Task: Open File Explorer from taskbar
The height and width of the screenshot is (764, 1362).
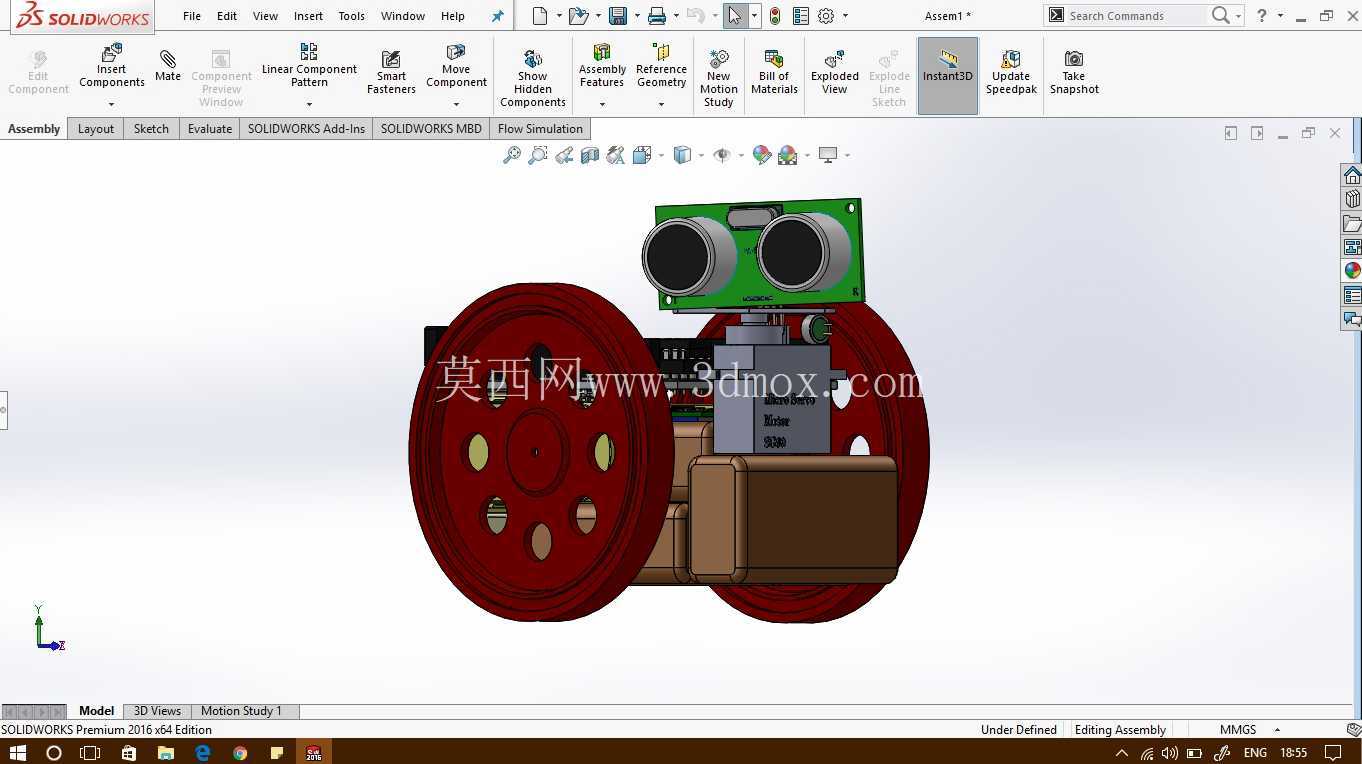Action: [165, 752]
